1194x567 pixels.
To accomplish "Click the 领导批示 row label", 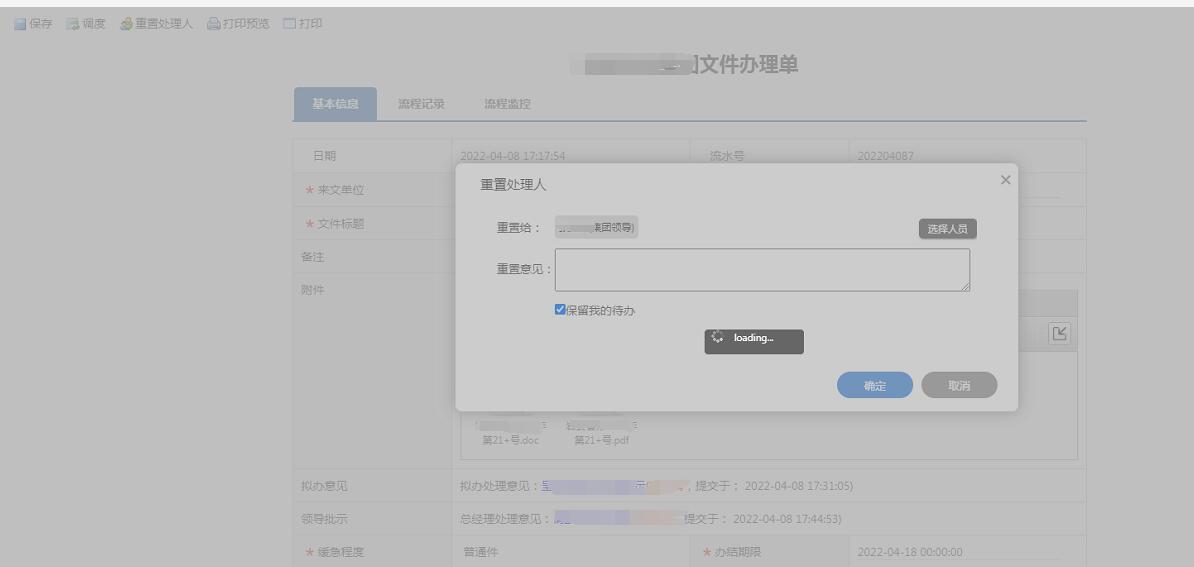I will (x=324, y=519).
